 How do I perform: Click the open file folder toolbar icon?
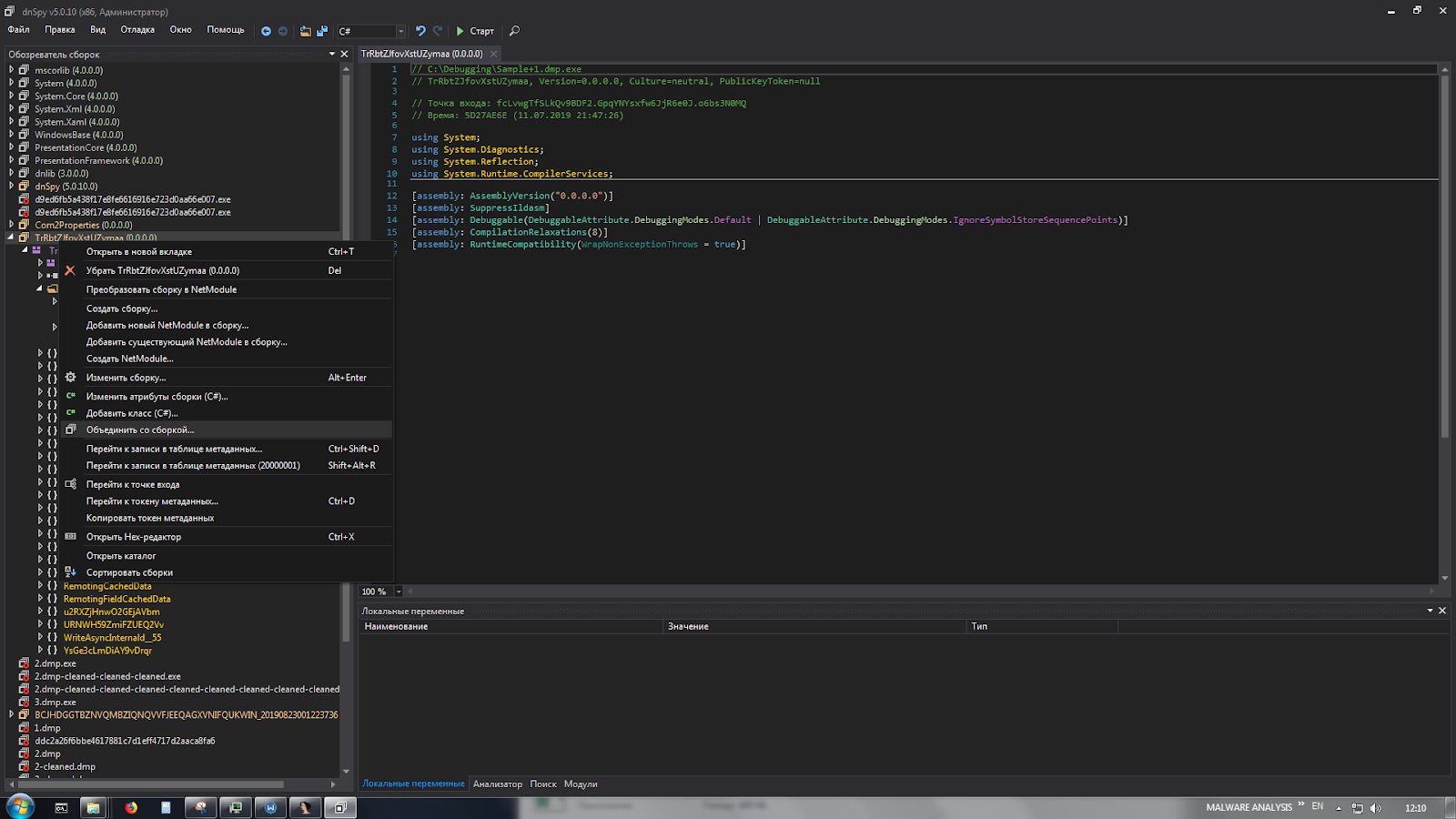[305, 31]
